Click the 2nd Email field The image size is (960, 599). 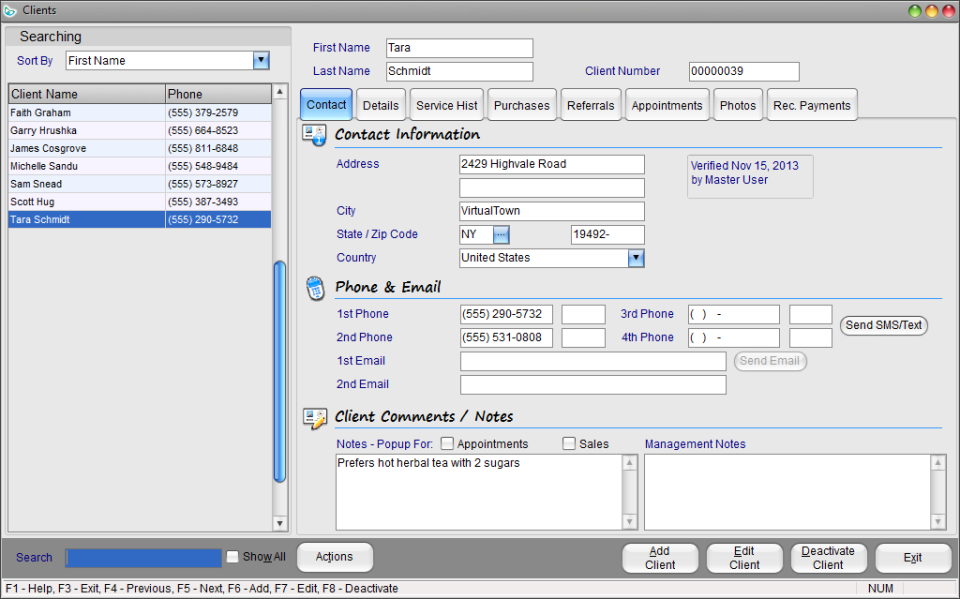click(x=593, y=385)
